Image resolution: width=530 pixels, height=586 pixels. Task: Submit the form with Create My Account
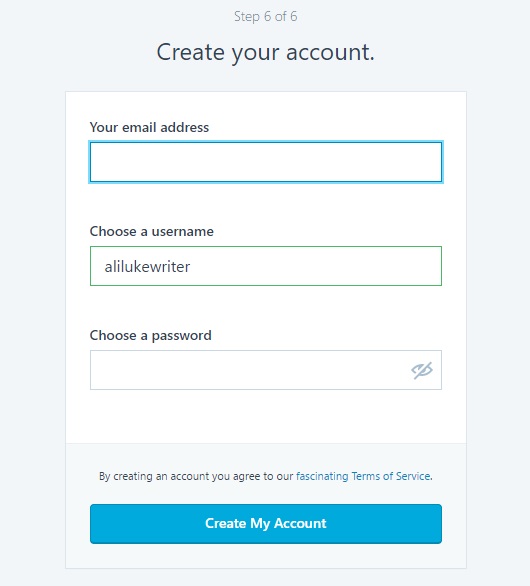[x=266, y=524]
